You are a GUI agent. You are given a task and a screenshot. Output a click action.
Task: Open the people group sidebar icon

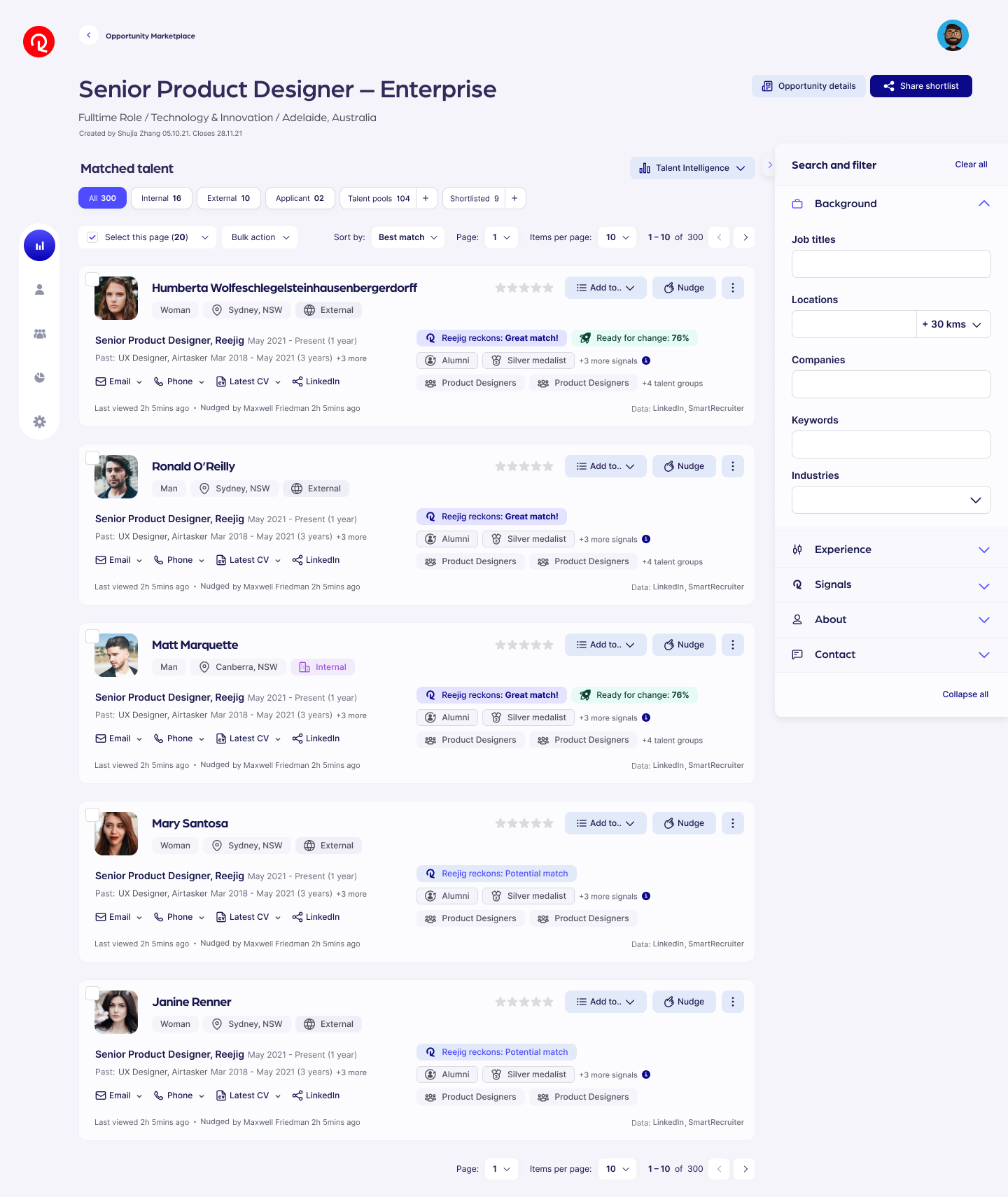coord(39,334)
